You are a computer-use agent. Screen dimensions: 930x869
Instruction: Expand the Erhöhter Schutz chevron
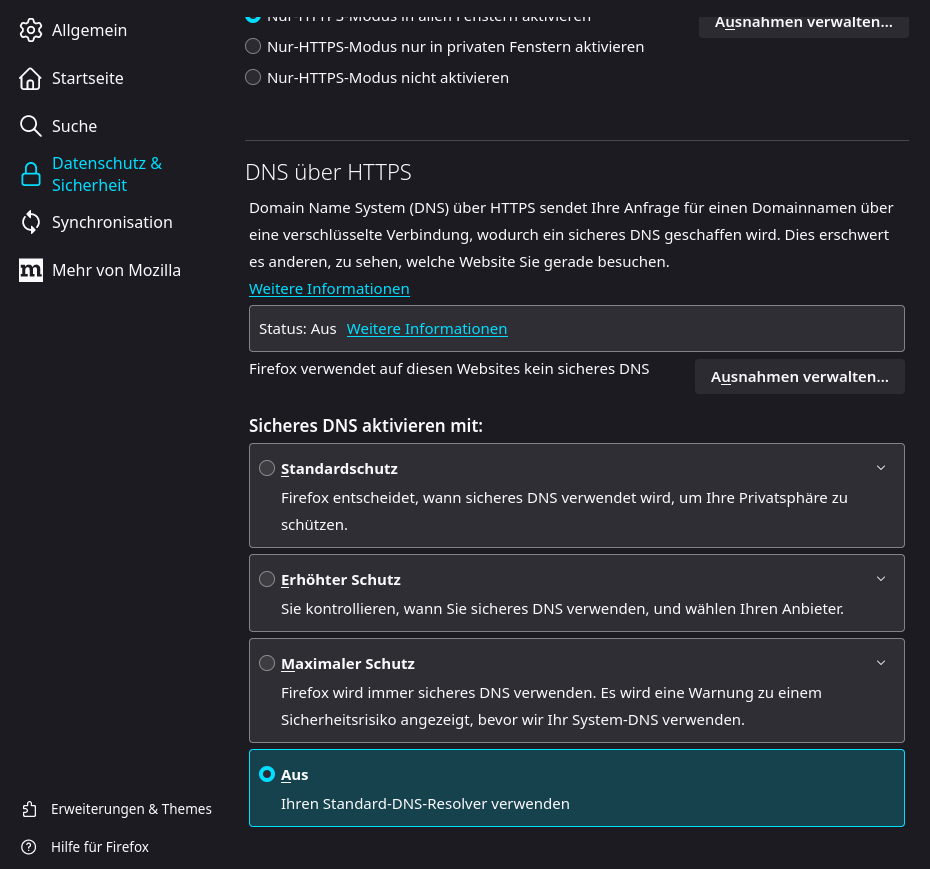point(881,578)
